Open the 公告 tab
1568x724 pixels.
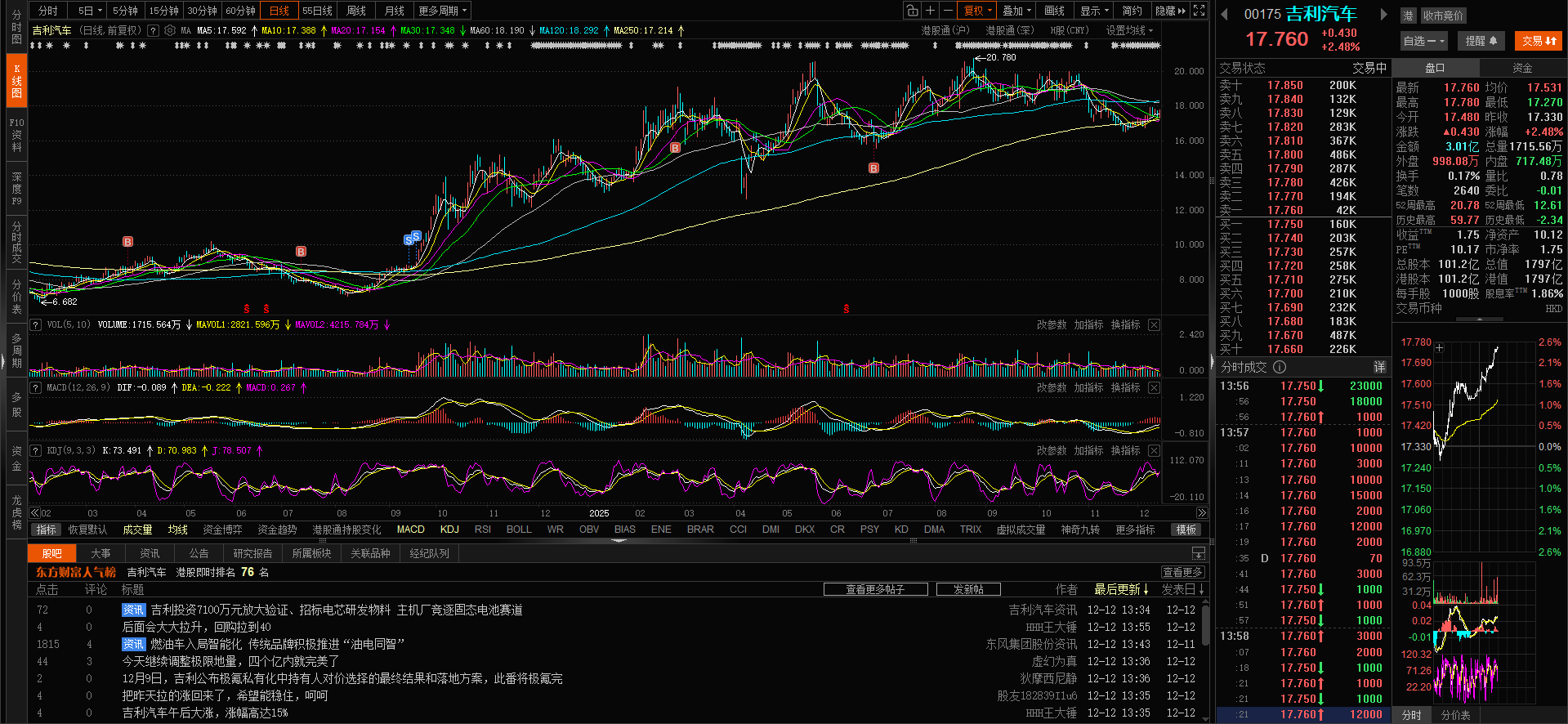(199, 553)
